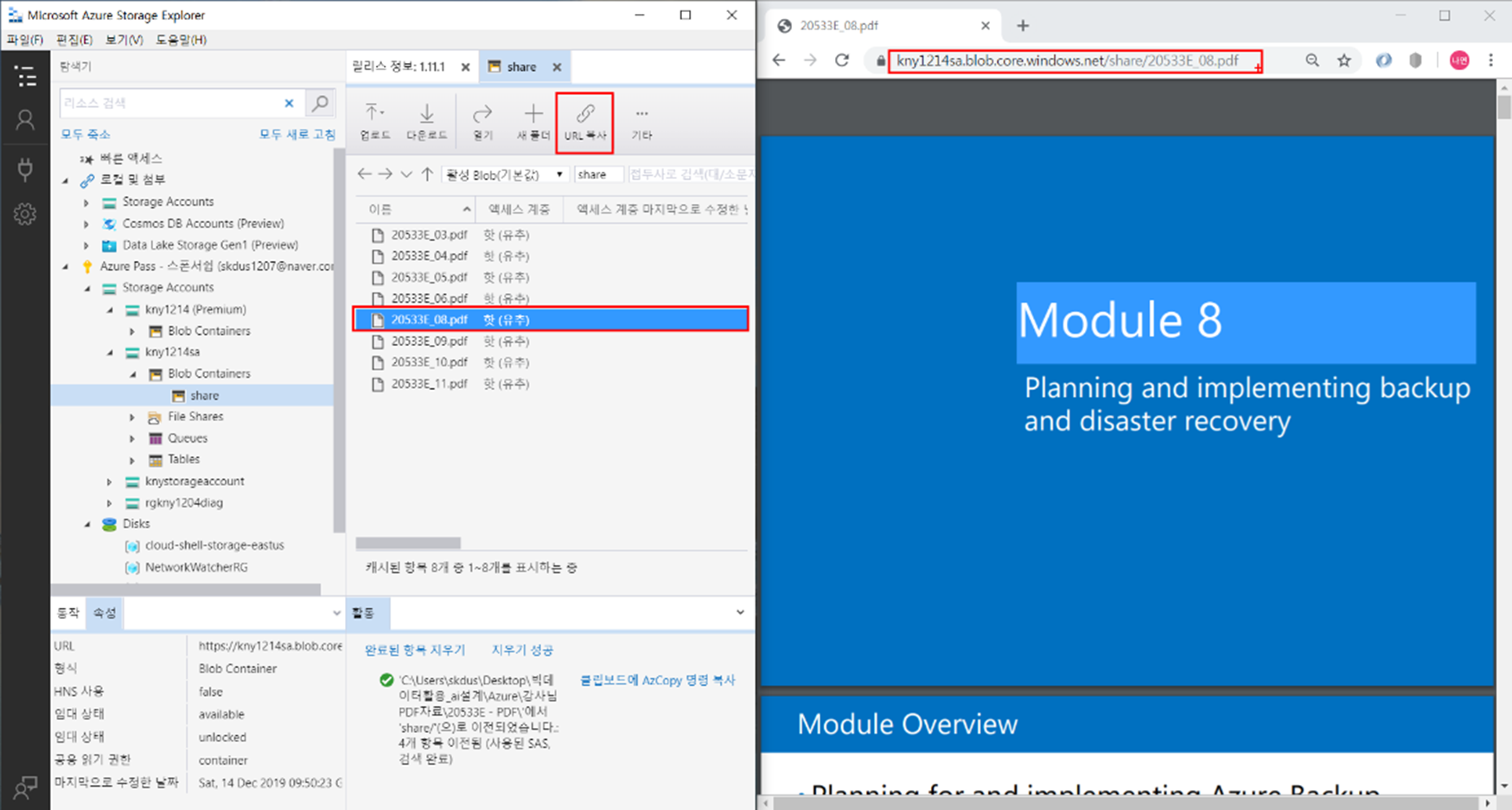Click the shield extension icon in browser
Screen dimensions: 1512x810
[1415, 61]
